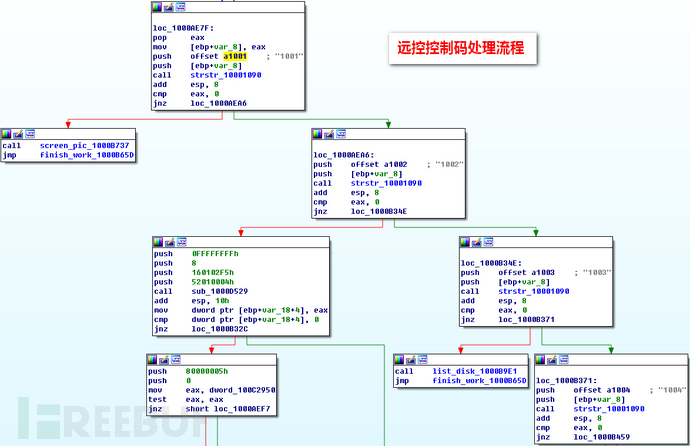Screen dimensions: 690x446
Task: Click the color palette icon on the loc_1000AE7F node
Action: (158, 6)
